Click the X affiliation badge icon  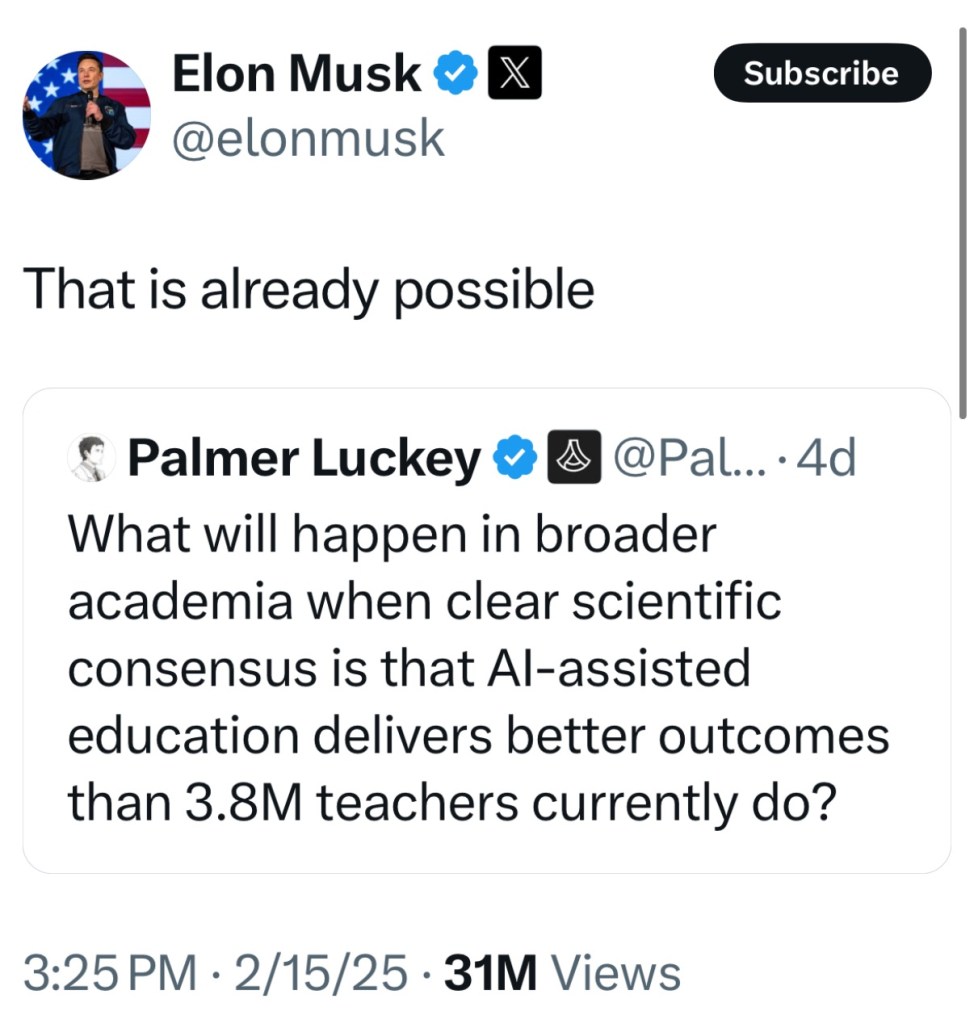[x=514, y=76]
